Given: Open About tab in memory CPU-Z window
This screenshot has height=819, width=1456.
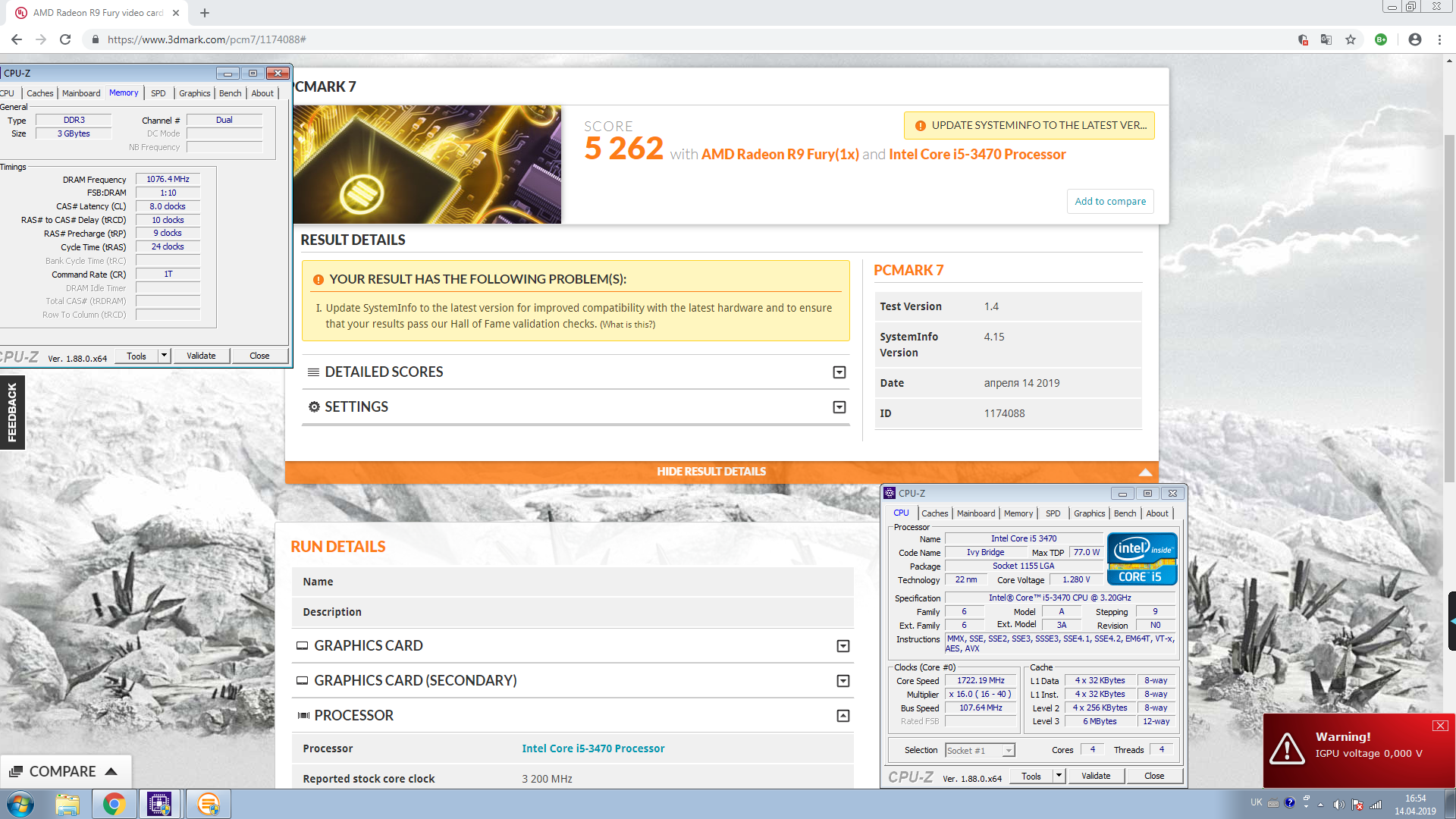Looking at the screenshot, I should [262, 93].
